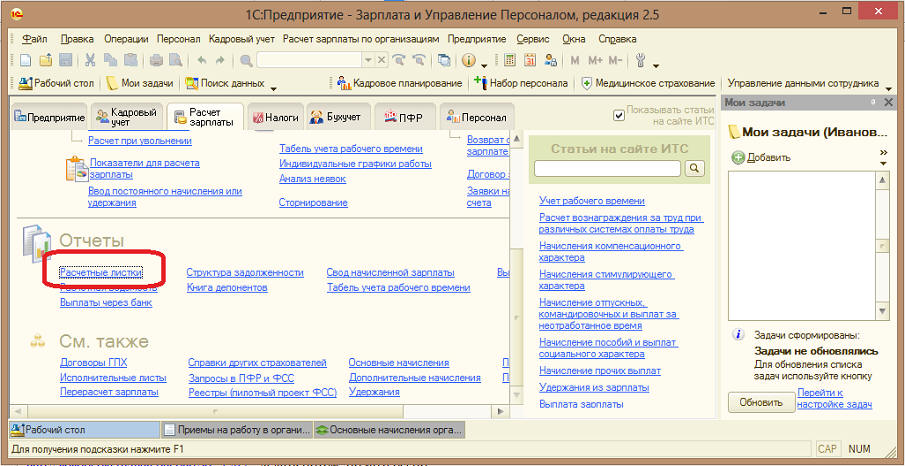Image resolution: width=905 pixels, height=466 pixels.
Task: Click the Save diskette icon
Action: [x=65, y=60]
